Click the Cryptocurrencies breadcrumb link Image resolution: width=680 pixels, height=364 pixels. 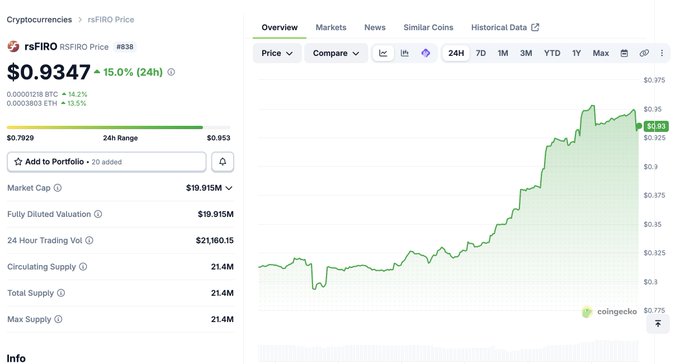pos(39,20)
